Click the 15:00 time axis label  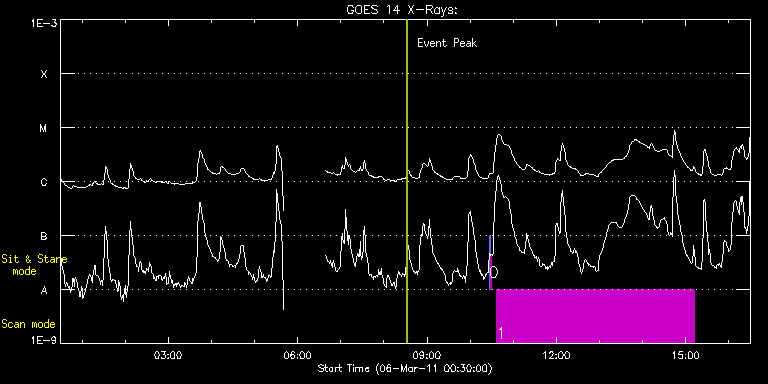(x=686, y=354)
